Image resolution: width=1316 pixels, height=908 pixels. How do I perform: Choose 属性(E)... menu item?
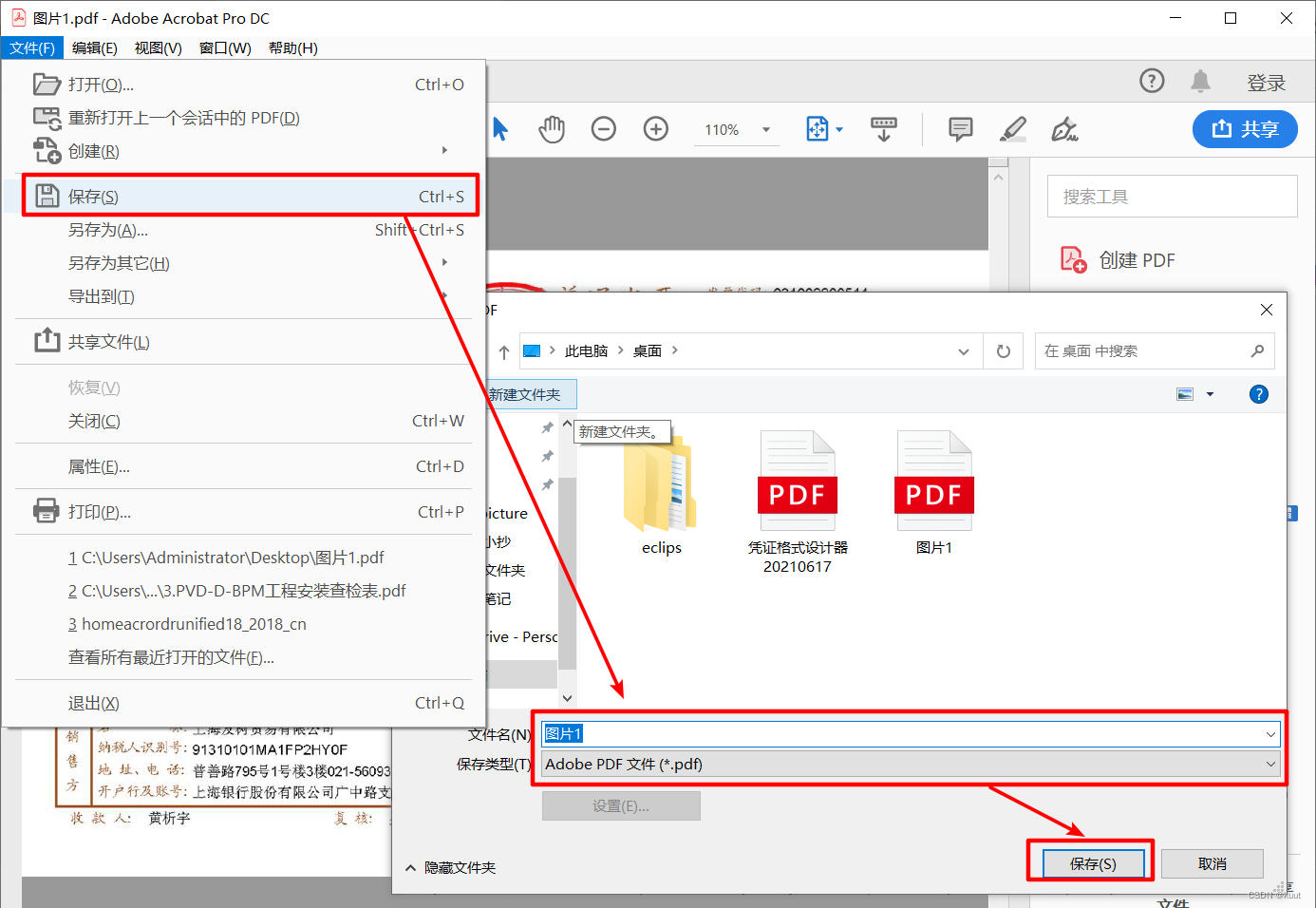click(x=244, y=465)
